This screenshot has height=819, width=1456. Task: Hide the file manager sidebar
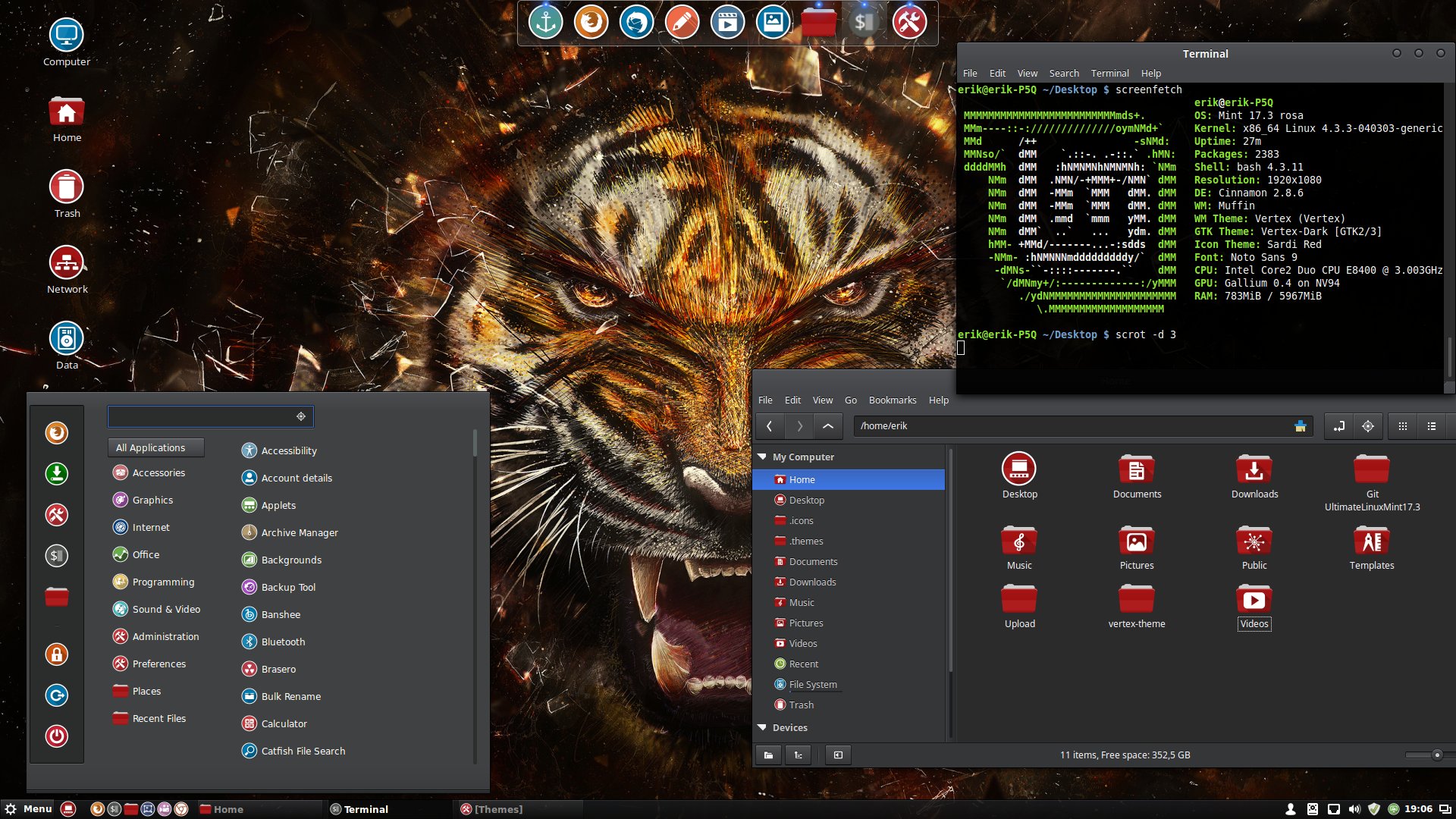coord(838,755)
